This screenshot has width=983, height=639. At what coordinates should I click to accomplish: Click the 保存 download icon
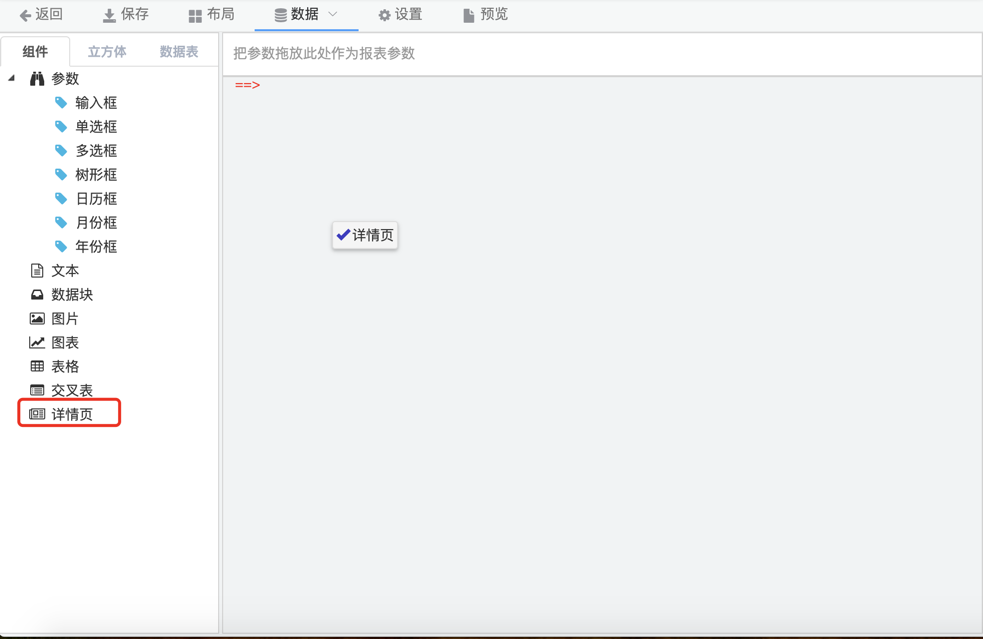[109, 16]
